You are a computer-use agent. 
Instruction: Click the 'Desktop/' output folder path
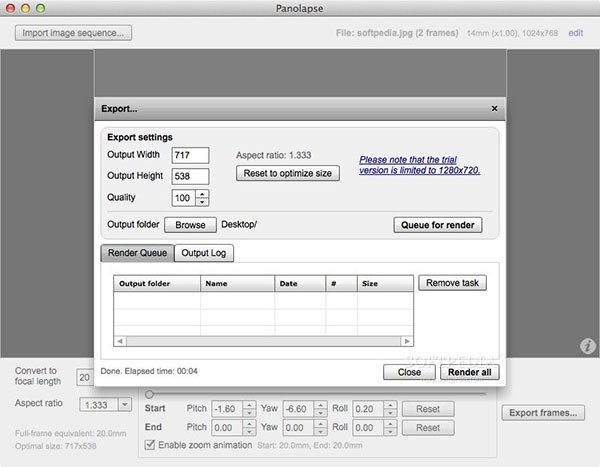[239, 224]
